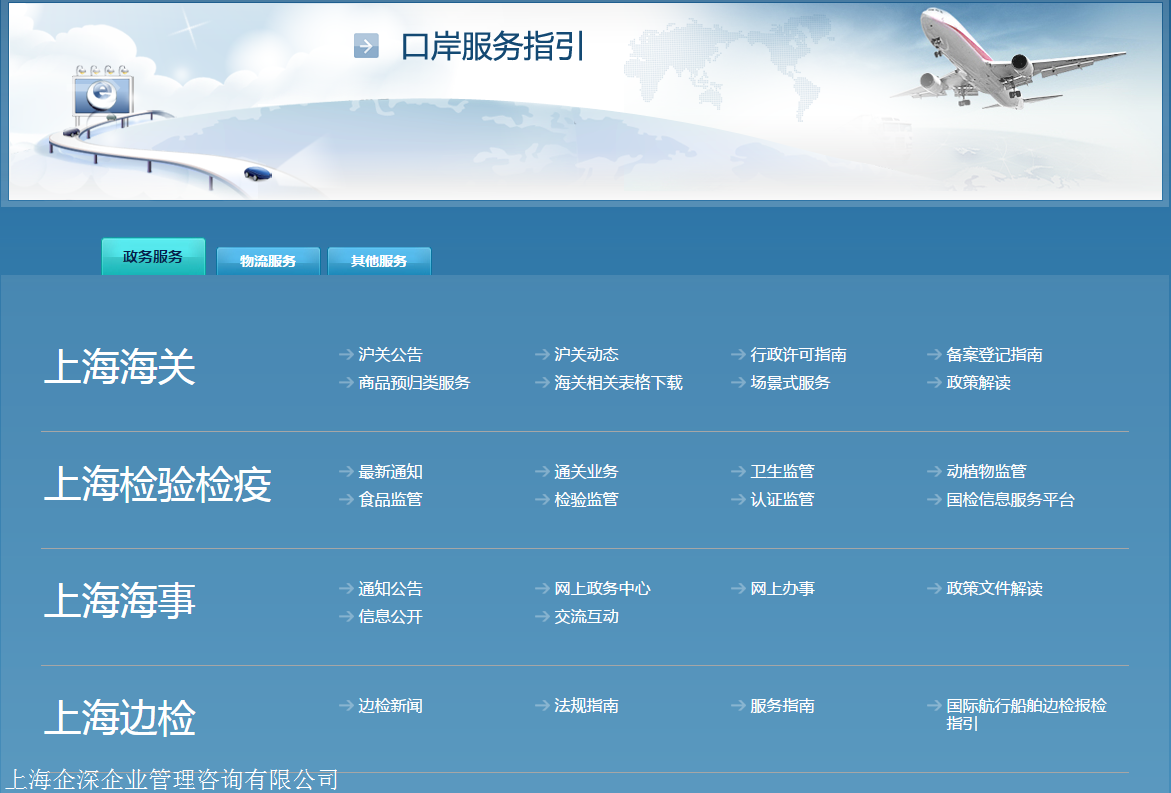Click the 上海边检 heading
The width and height of the screenshot is (1171, 793).
pos(119,718)
